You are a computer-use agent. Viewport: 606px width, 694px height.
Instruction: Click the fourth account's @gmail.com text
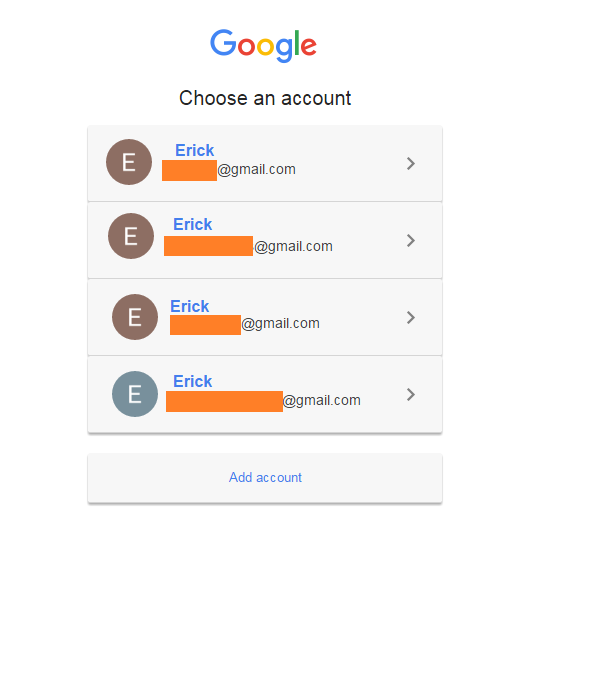pyautogui.click(x=322, y=401)
